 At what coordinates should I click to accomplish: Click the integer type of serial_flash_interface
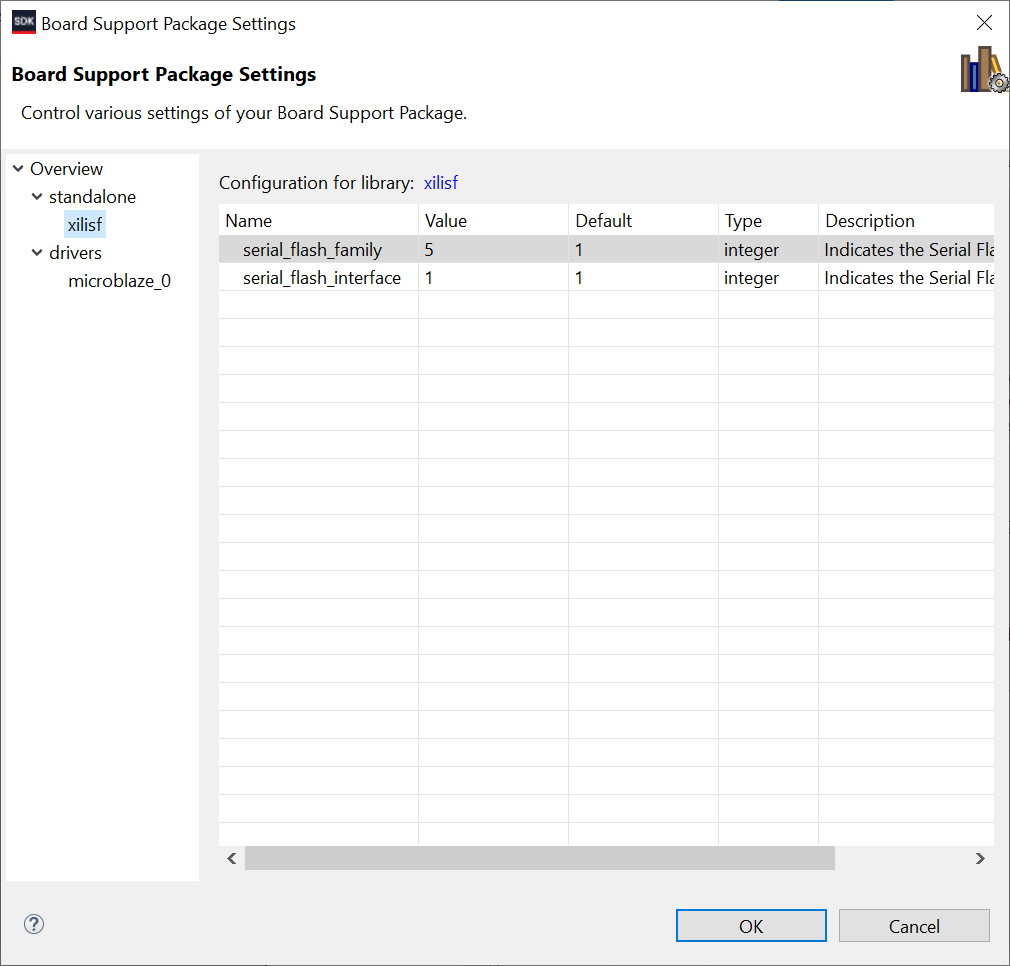click(x=768, y=278)
